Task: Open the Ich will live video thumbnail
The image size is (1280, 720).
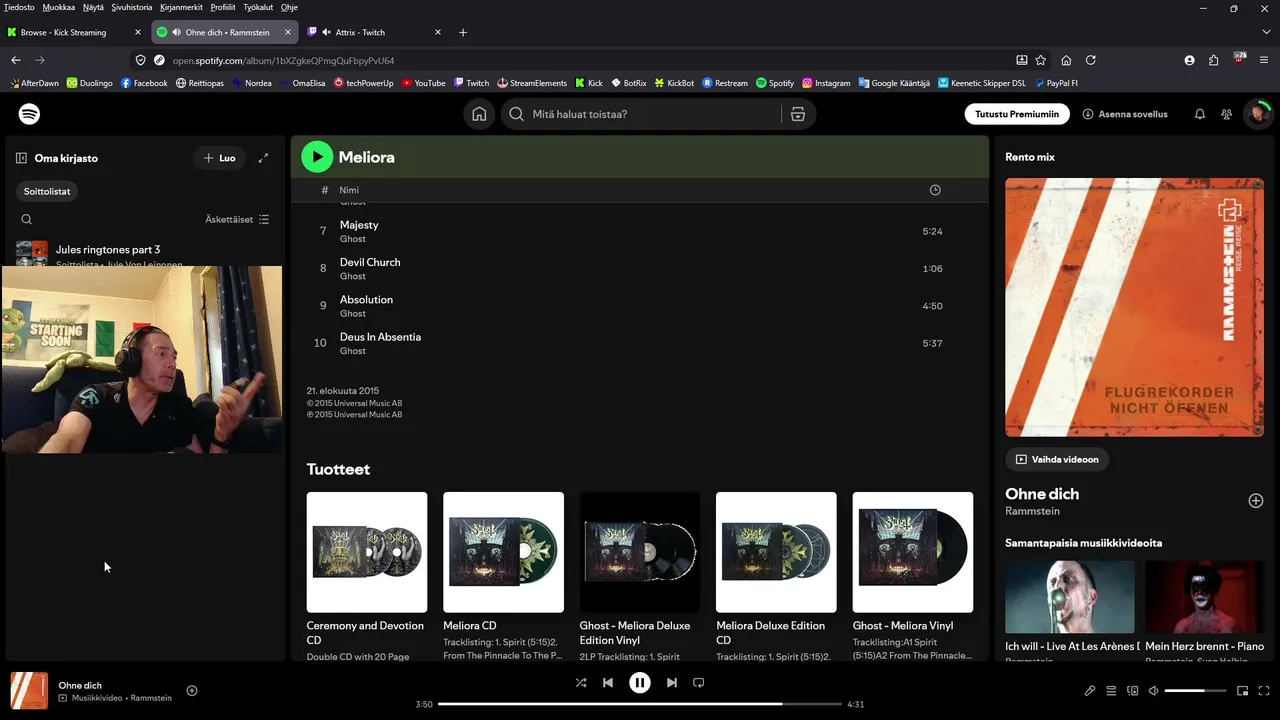Action: (x=1070, y=597)
